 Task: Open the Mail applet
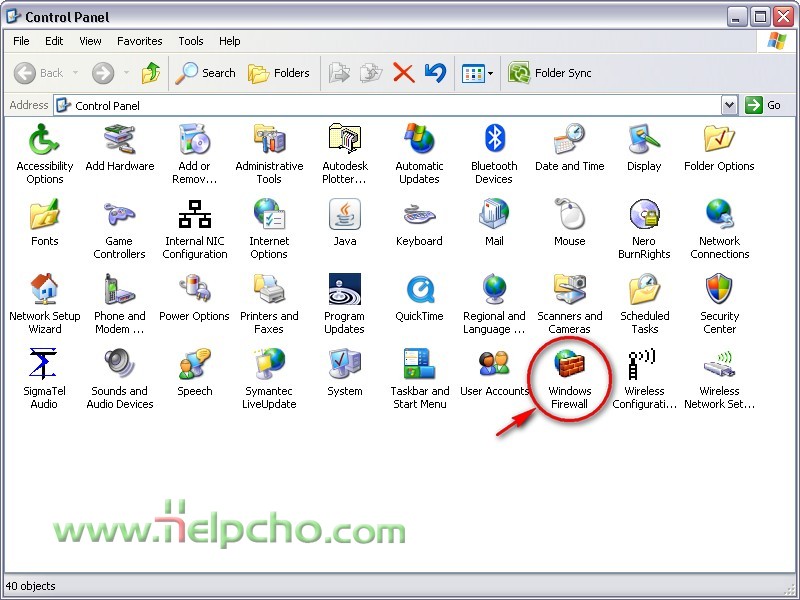tap(494, 223)
